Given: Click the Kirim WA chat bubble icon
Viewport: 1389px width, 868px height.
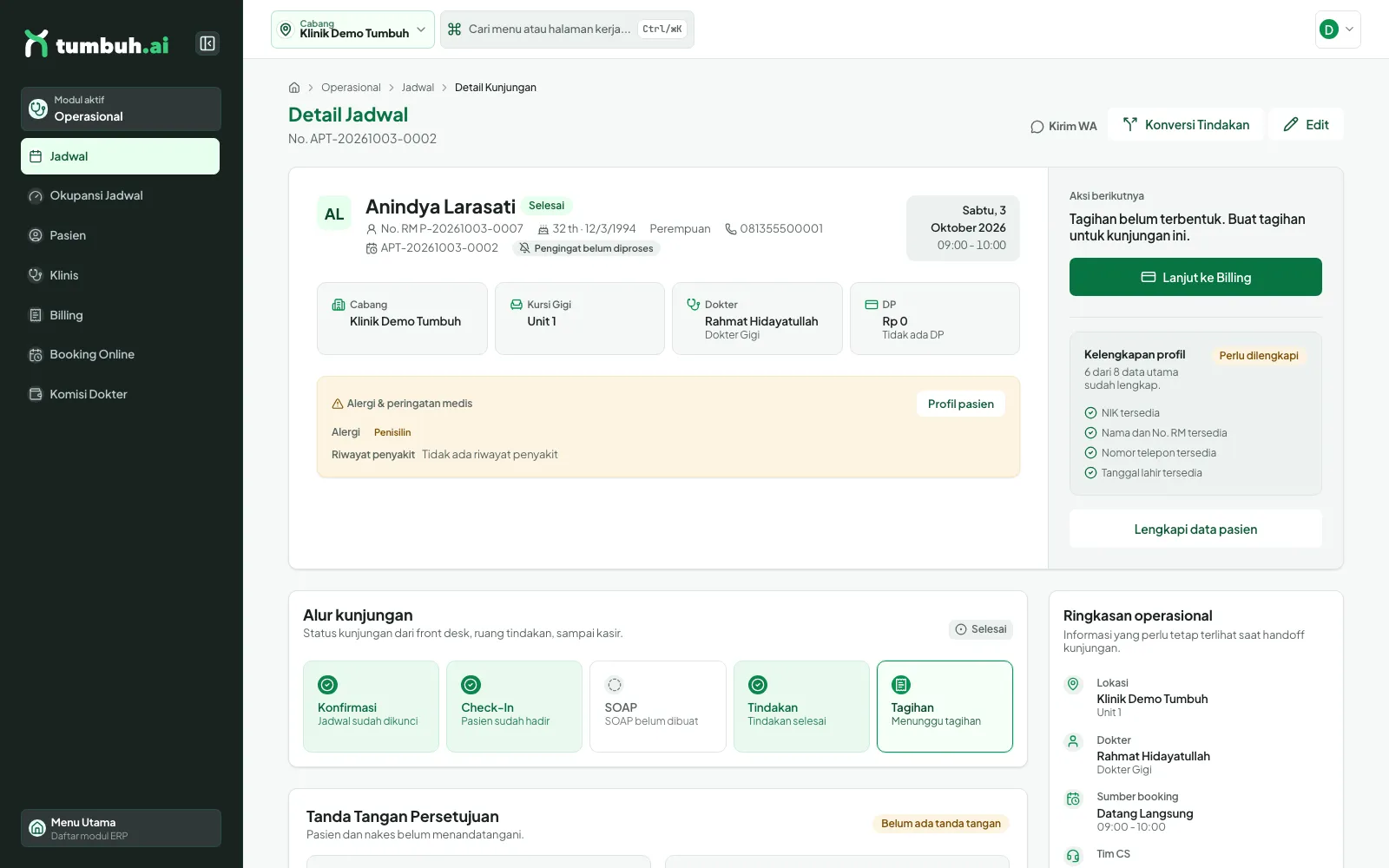Looking at the screenshot, I should [1037, 127].
